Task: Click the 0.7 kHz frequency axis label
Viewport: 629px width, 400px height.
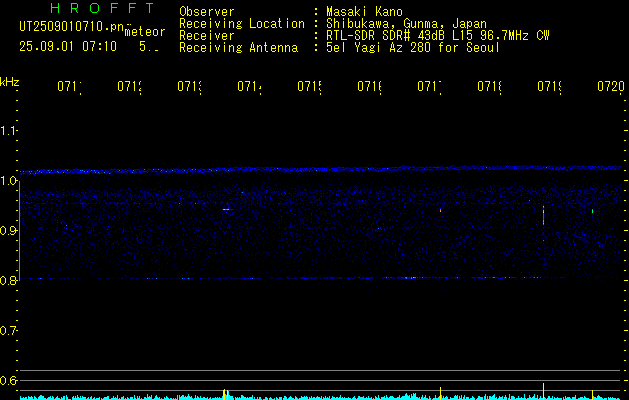Action: [8, 331]
